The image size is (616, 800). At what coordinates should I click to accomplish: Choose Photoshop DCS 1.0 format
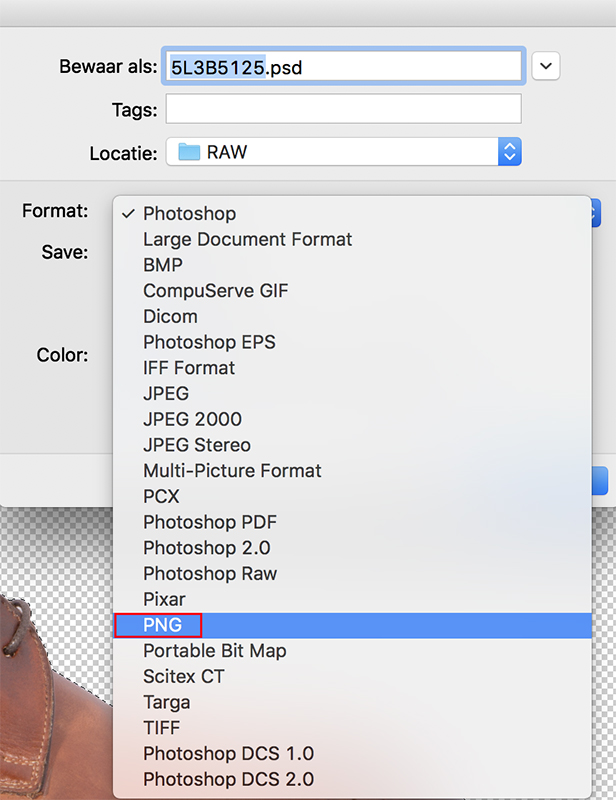click(352, 754)
